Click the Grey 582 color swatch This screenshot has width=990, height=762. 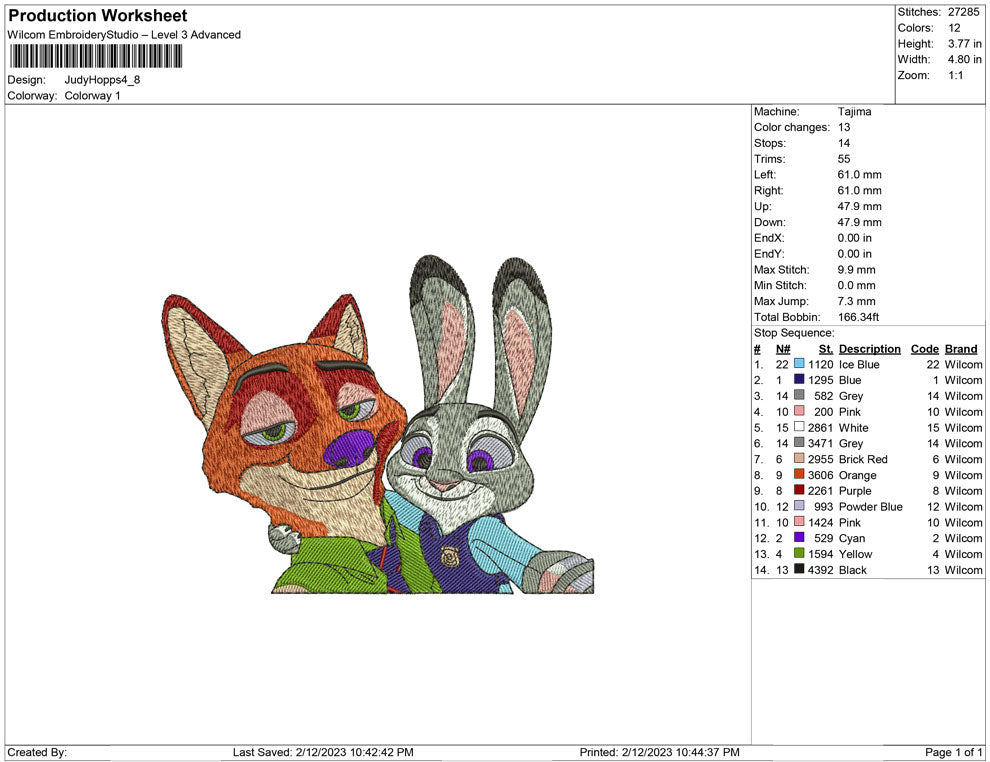click(799, 395)
